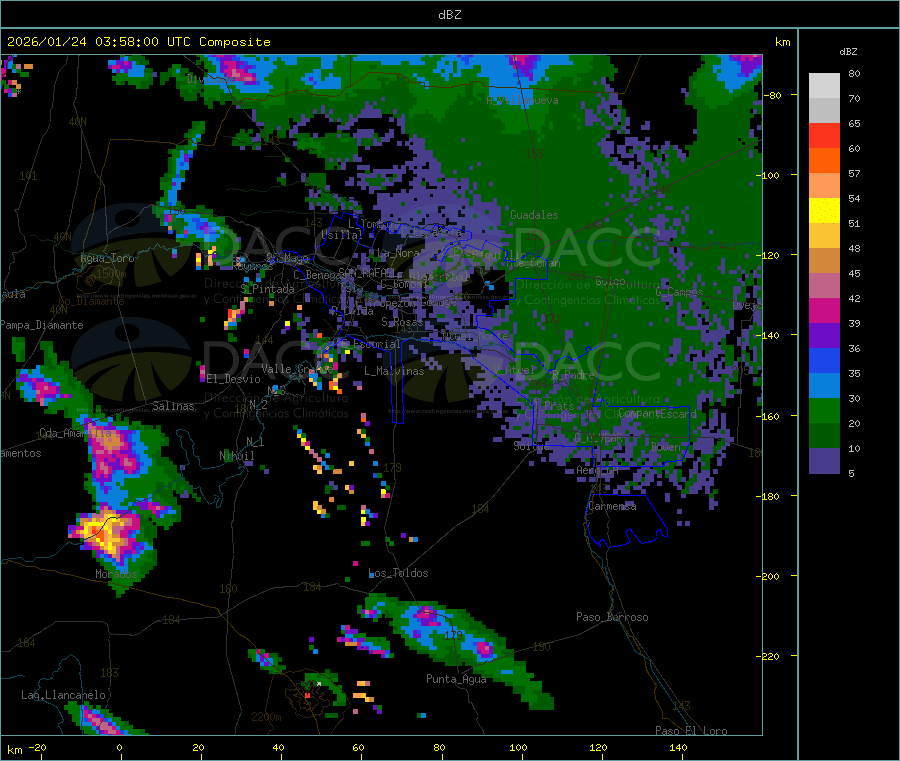Click the red 60-65 dBZ legend swatch

(x=824, y=135)
